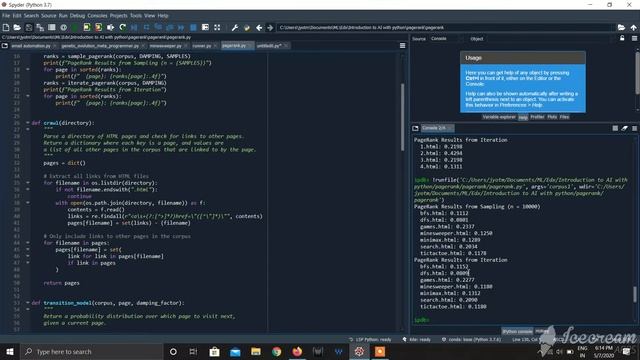Open Windows Start menu
This screenshot has height=360, width=640.
click(x=10, y=351)
